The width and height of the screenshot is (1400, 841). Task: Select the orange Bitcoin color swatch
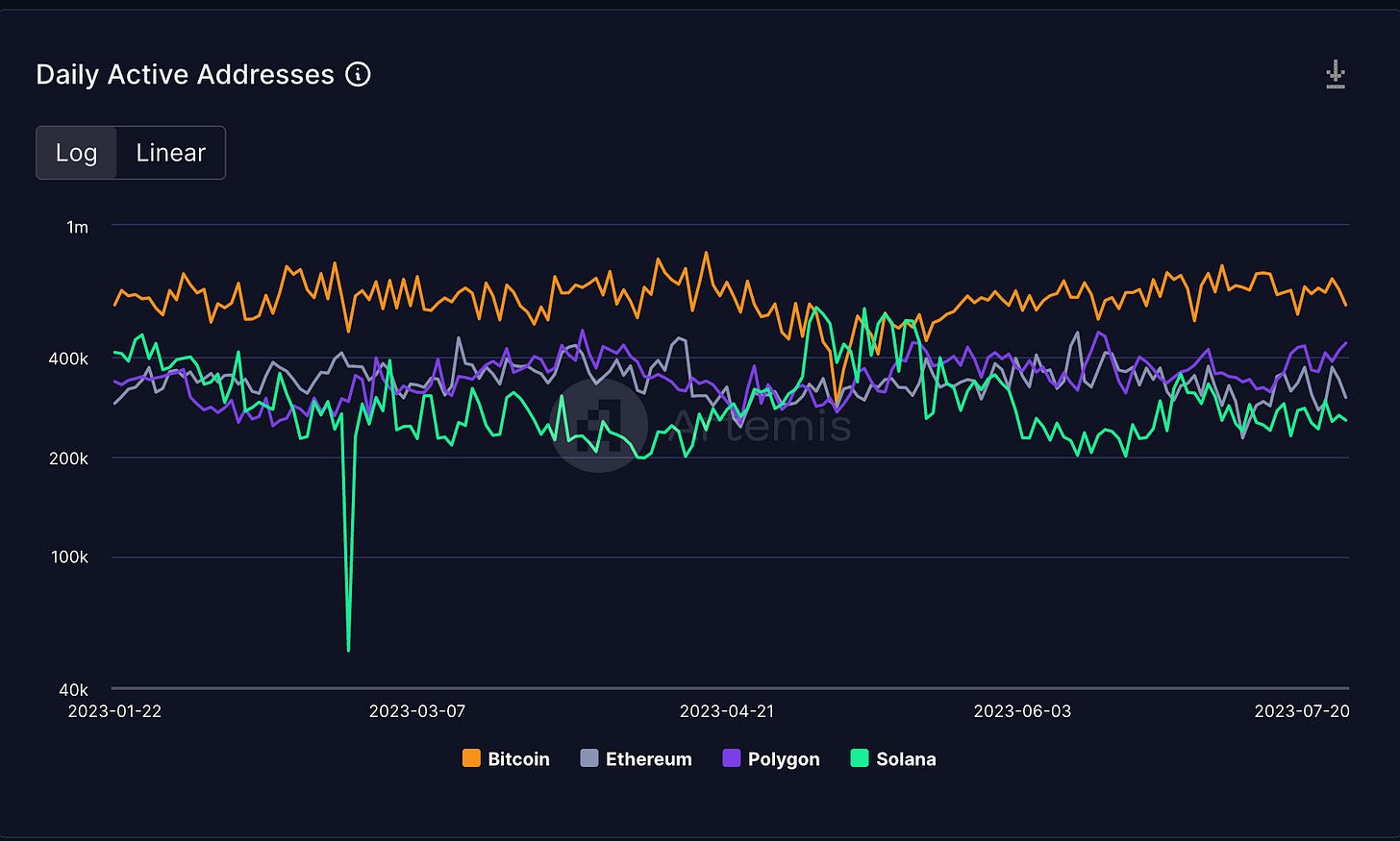tap(471, 758)
